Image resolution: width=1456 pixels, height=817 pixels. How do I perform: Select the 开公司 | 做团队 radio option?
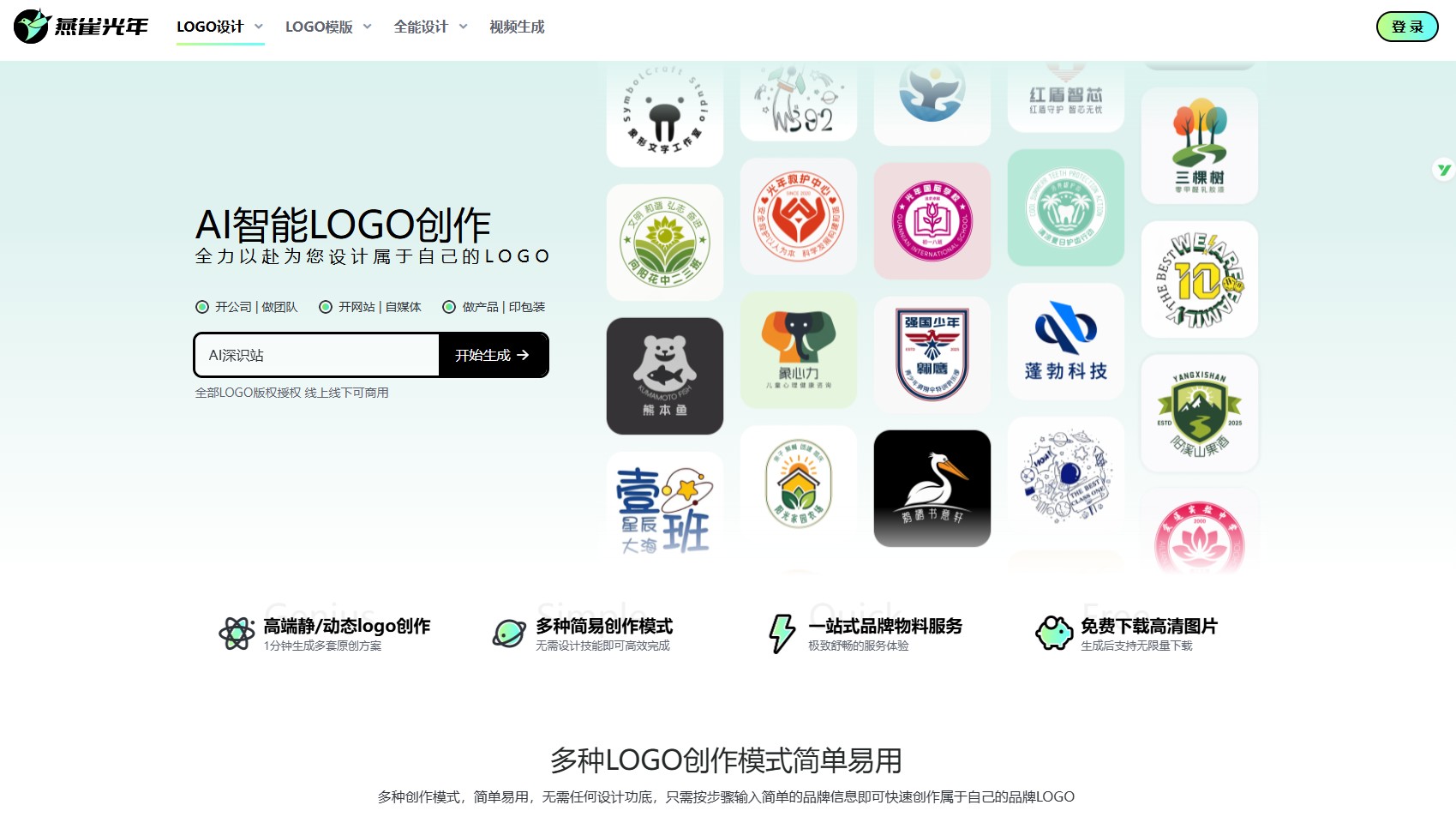tap(202, 307)
